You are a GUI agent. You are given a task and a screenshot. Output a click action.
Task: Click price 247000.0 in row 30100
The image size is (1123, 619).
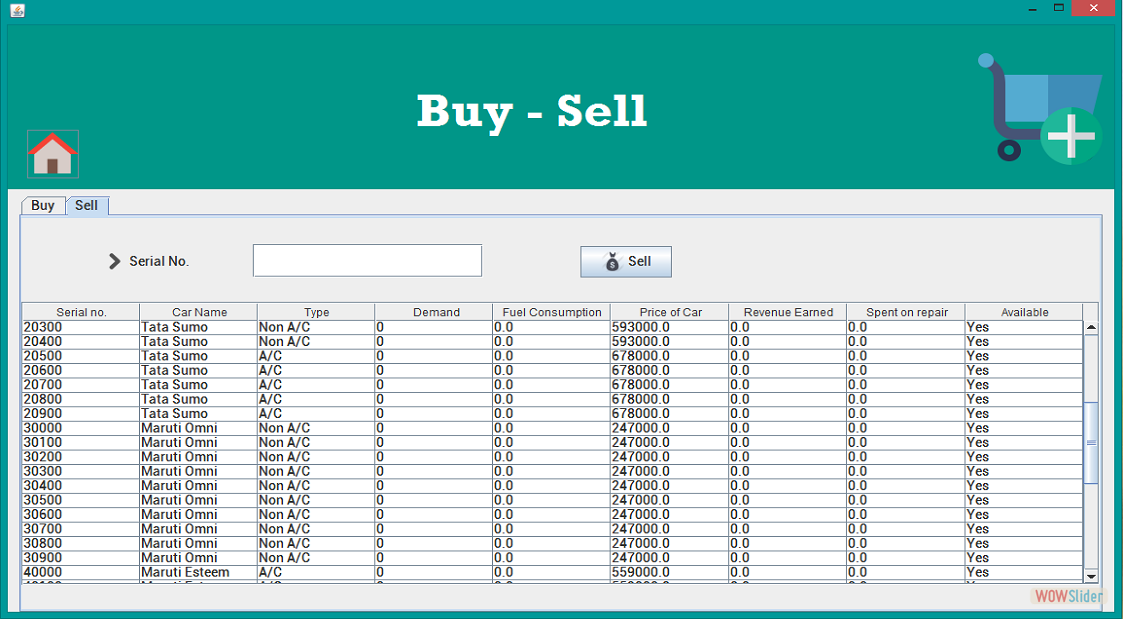tap(670, 442)
